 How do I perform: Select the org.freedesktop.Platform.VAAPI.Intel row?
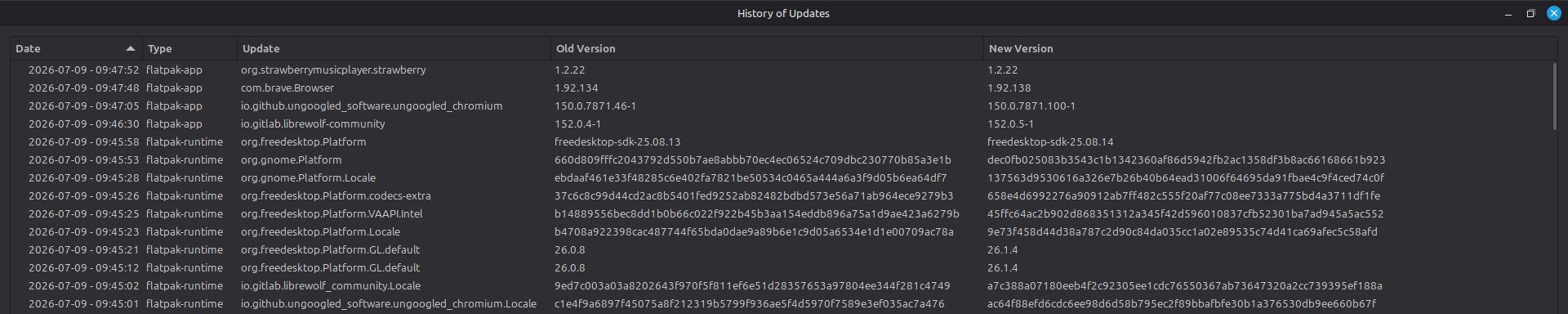point(780,213)
